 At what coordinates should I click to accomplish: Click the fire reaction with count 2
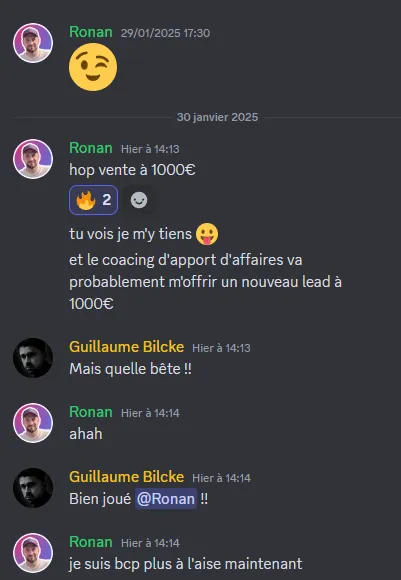[93, 200]
